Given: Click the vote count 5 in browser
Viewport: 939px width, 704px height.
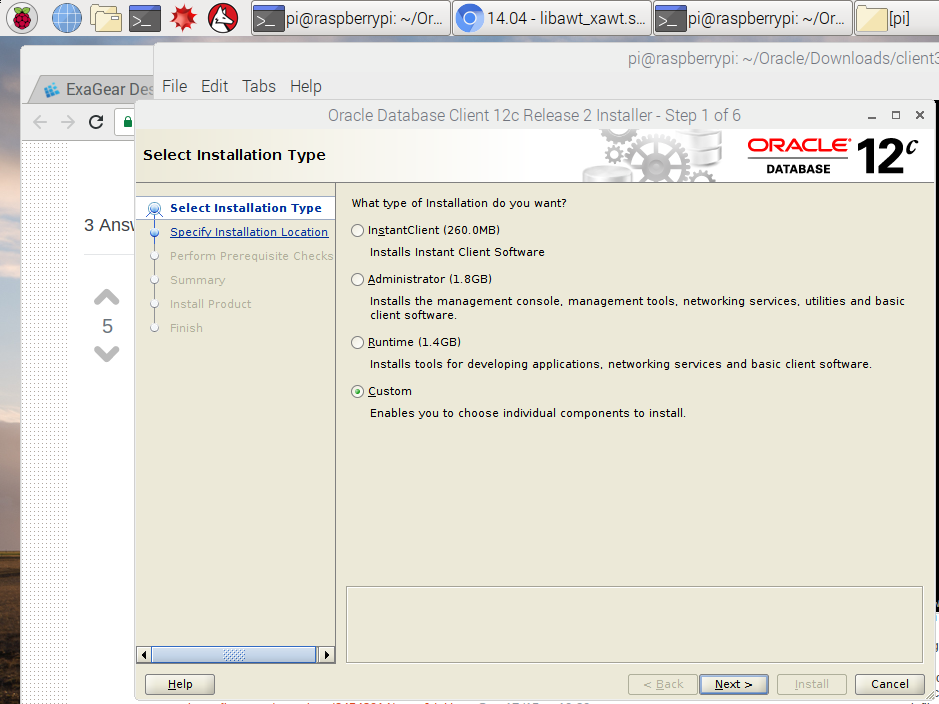Looking at the screenshot, I should point(107,326).
